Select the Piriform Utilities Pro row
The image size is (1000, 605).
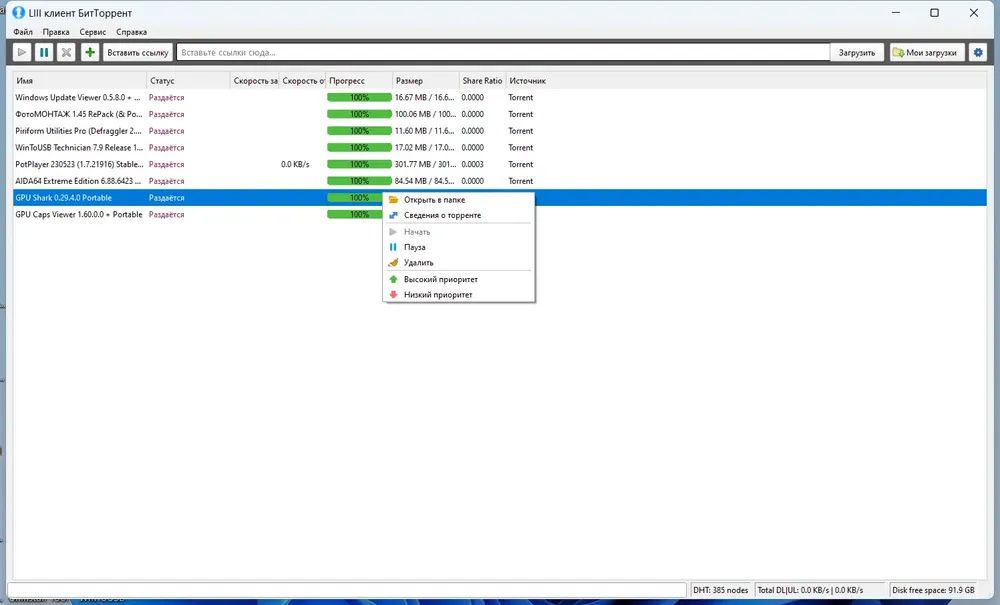point(500,131)
